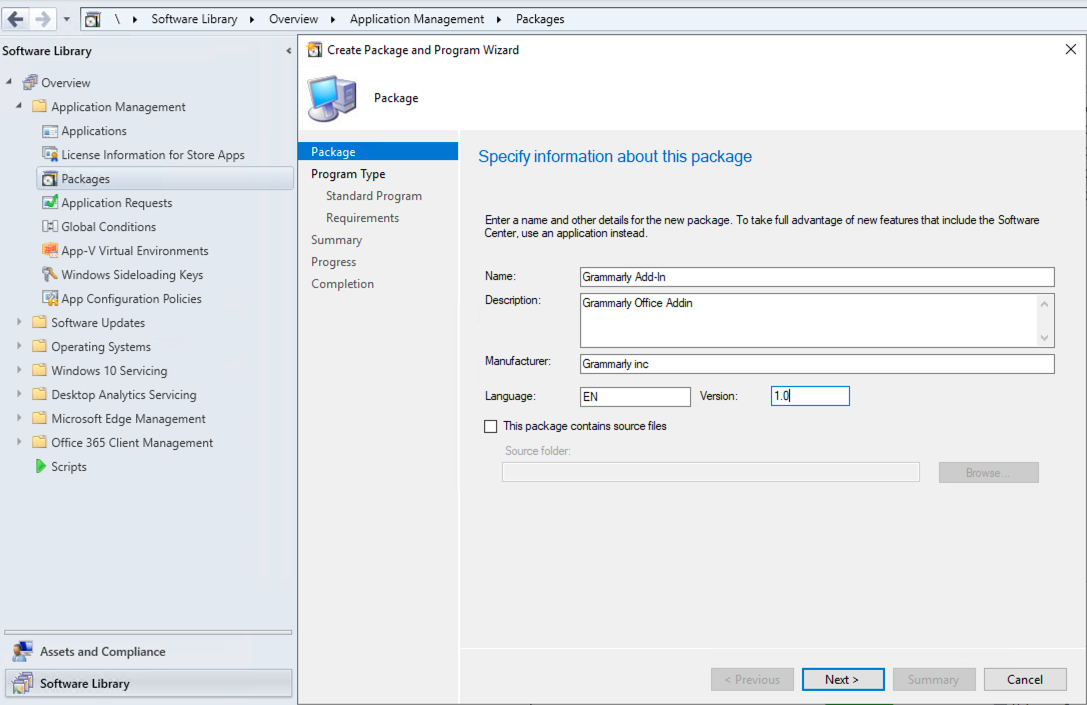Viewport: 1087px width, 705px height.
Task: Expand the Desktop Analytics Servicing tree node
Action: coord(19,394)
